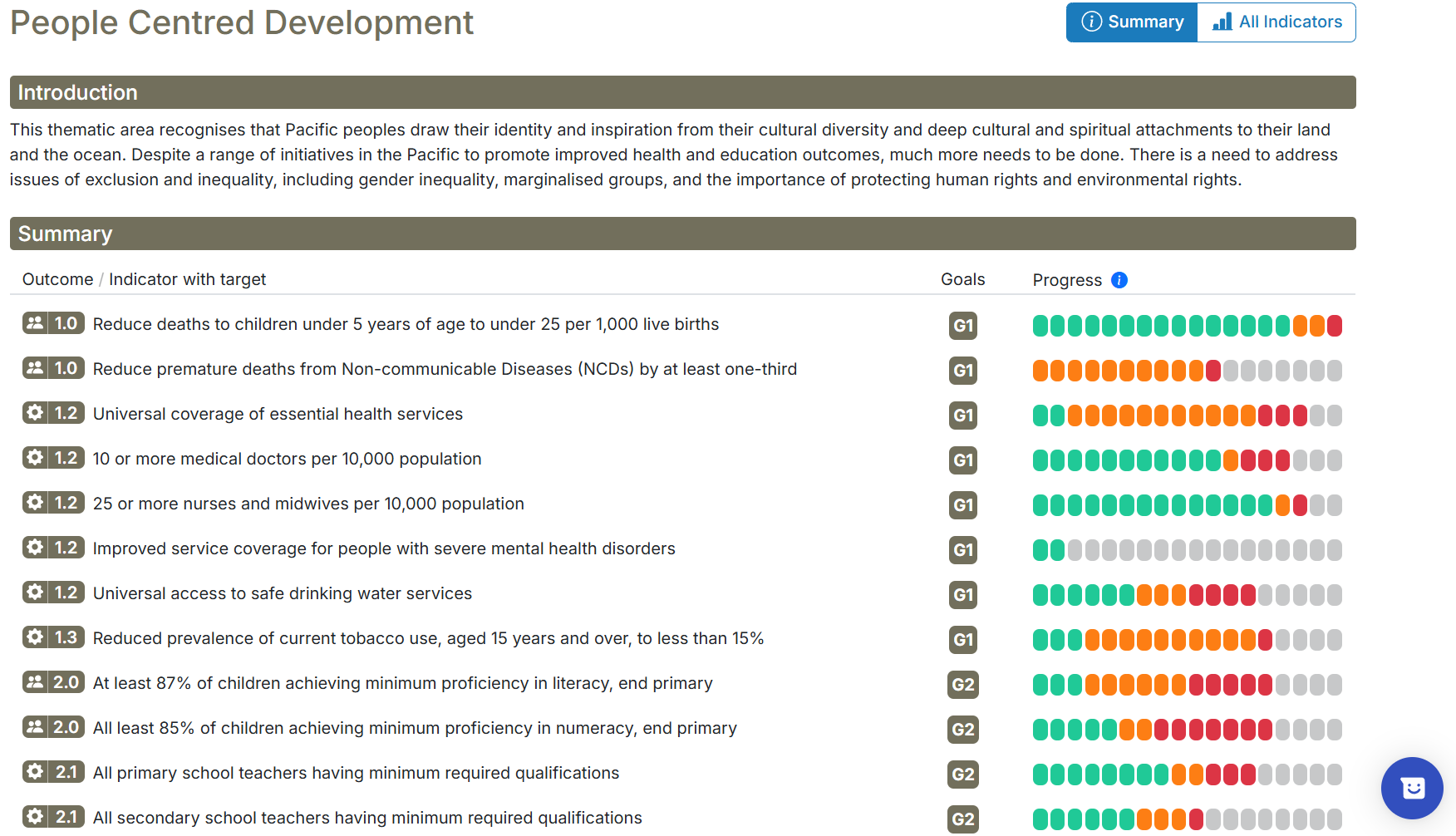Open 'Reduce premature deaths from Non-communicable Diseases' indicator
This screenshot has height=836, width=1456.
click(x=445, y=369)
